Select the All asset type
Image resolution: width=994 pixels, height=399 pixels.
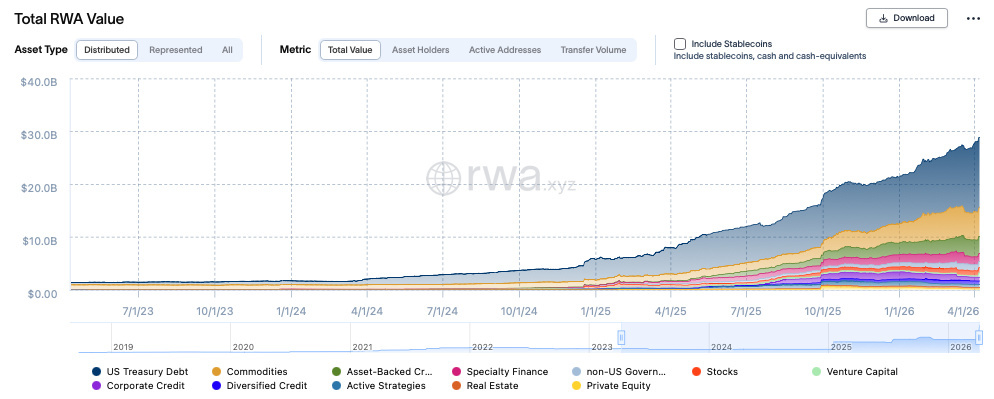[227, 49]
